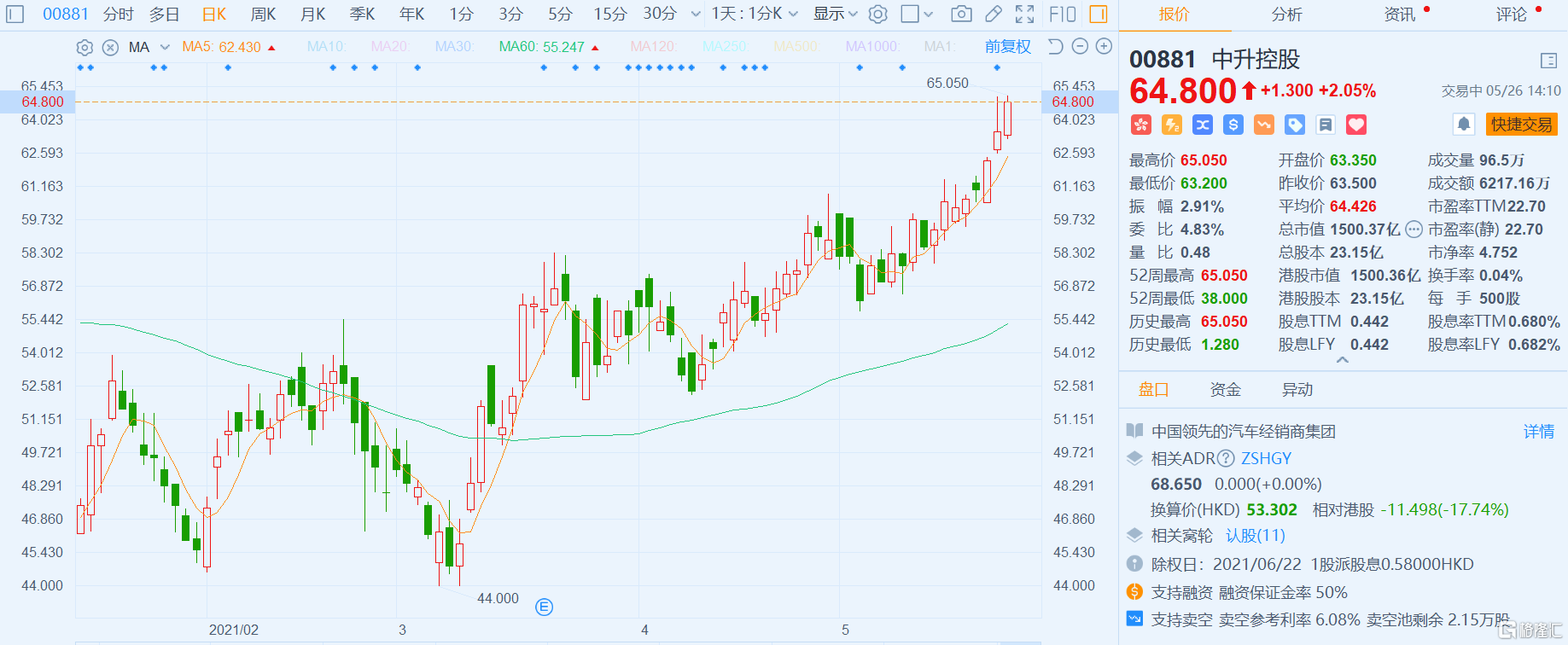The width and height of the screenshot is (1568, 645).
Task: Select the pencil drawing tool
Action: 994,14
